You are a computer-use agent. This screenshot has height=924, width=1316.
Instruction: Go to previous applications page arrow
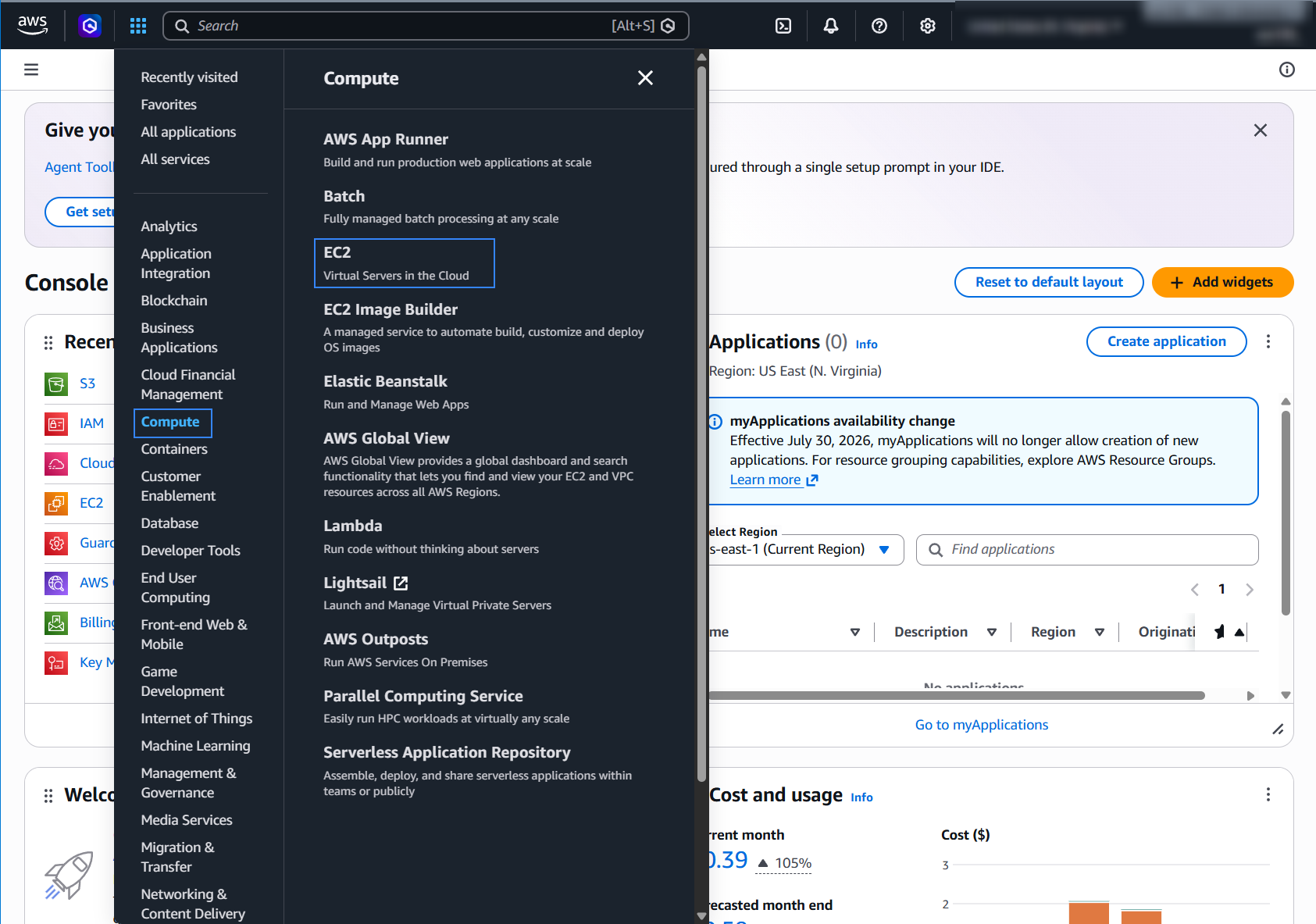pyautogui.click(x=1194, y=590)
